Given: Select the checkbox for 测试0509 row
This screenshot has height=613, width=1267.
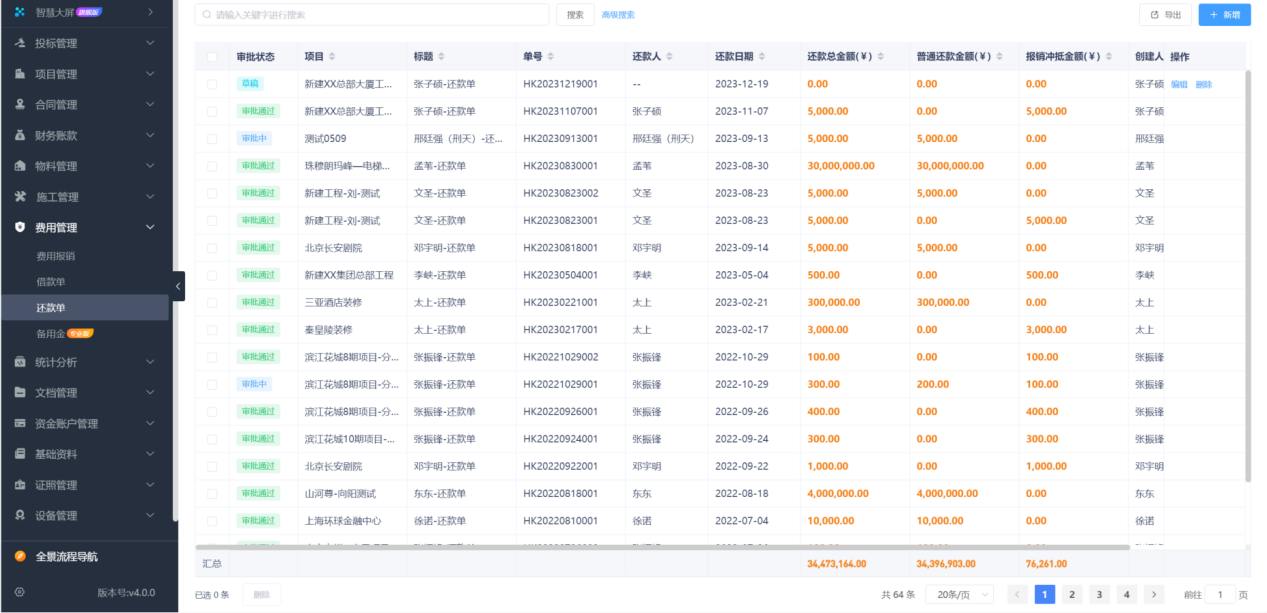Looking at the screenshot, I should click(212, 138).
